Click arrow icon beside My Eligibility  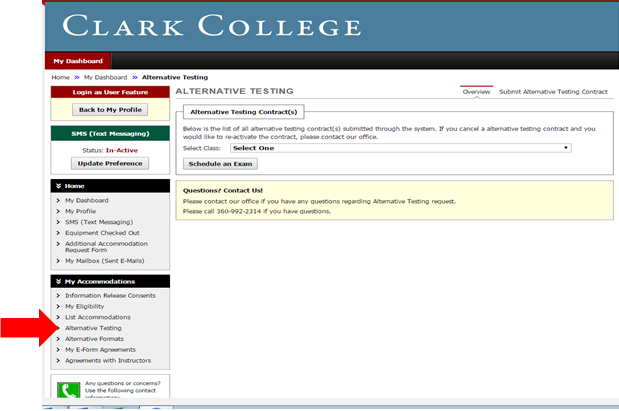tap(58, 306)
